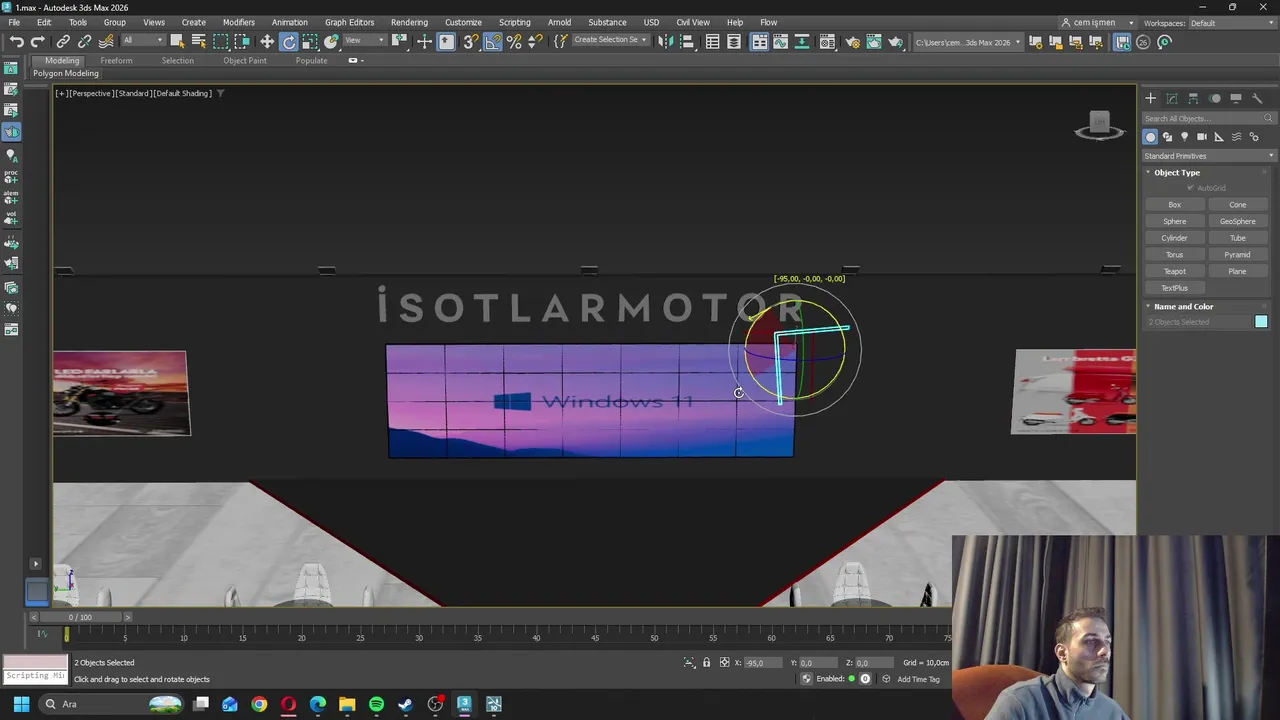Activate the Select and Rotate tool

(x=289, y=41)
